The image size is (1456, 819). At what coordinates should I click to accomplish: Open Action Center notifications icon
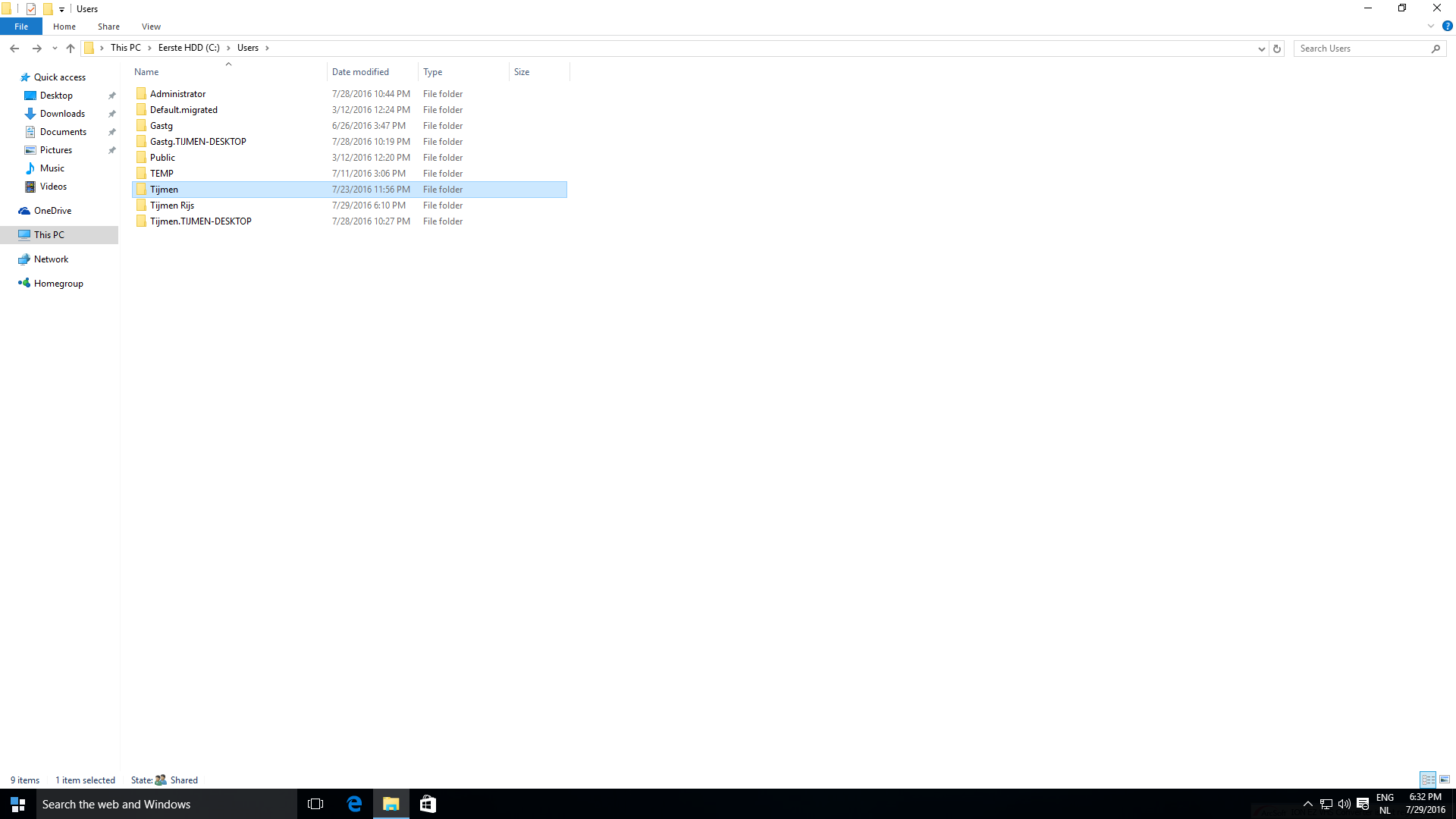1363,804
